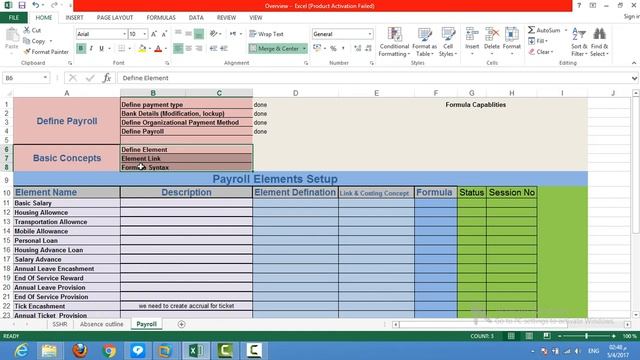Open Conditional Formatting icon

click(x=394, y=34)
